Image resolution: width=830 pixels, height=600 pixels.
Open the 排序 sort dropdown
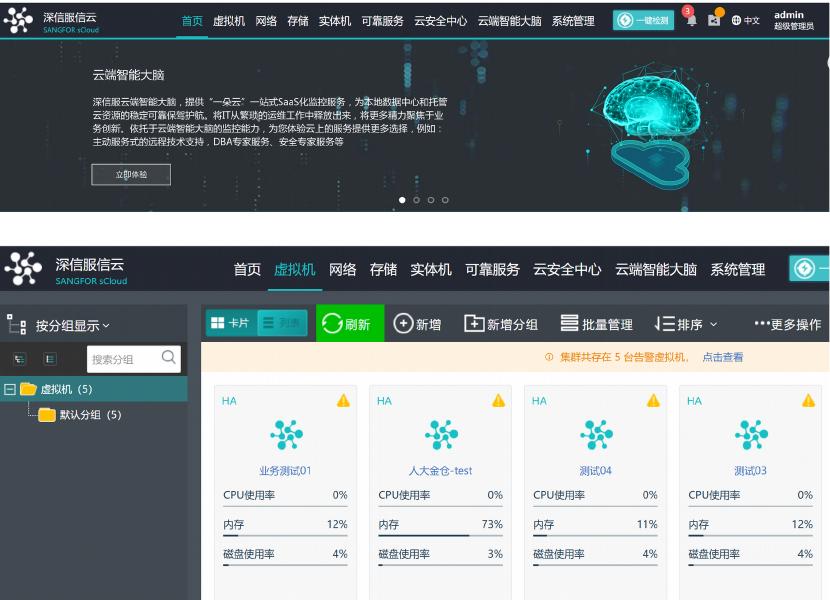tap(686, 324)
